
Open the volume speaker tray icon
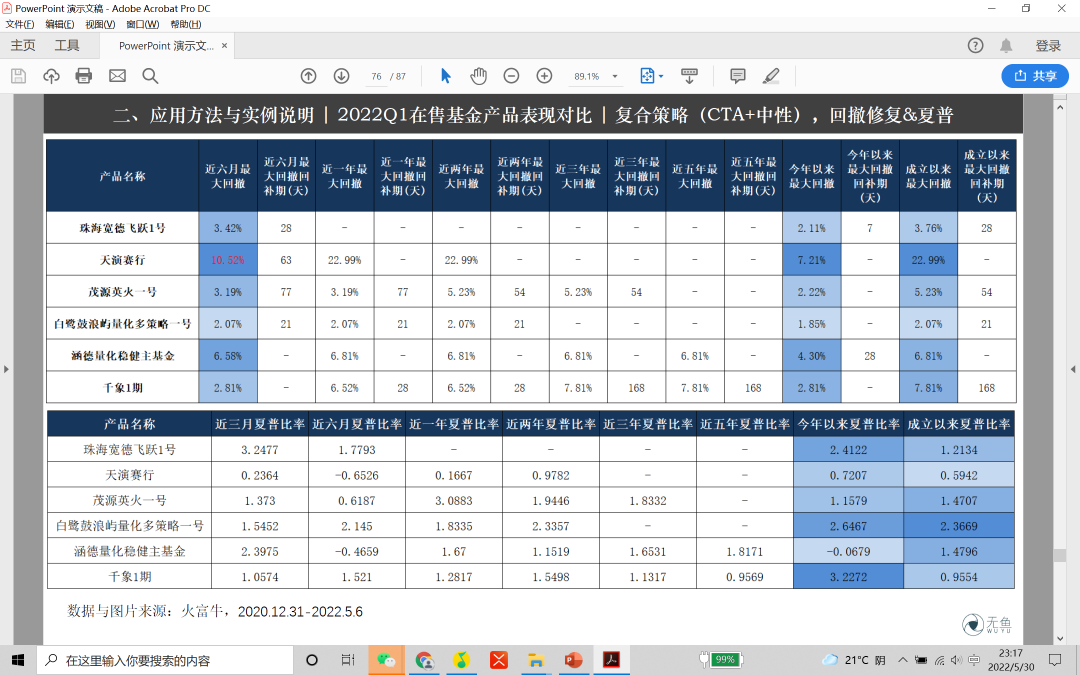tap(956, 660)
